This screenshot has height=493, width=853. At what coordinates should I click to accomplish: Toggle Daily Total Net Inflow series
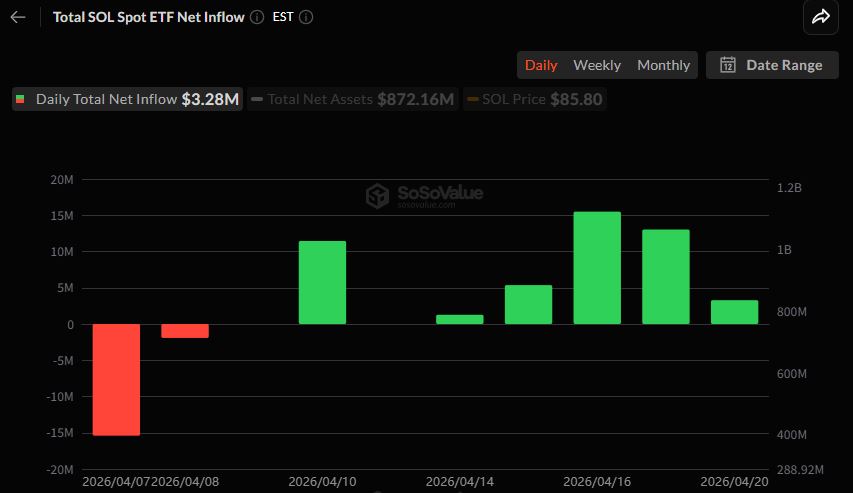coord(127,100)
